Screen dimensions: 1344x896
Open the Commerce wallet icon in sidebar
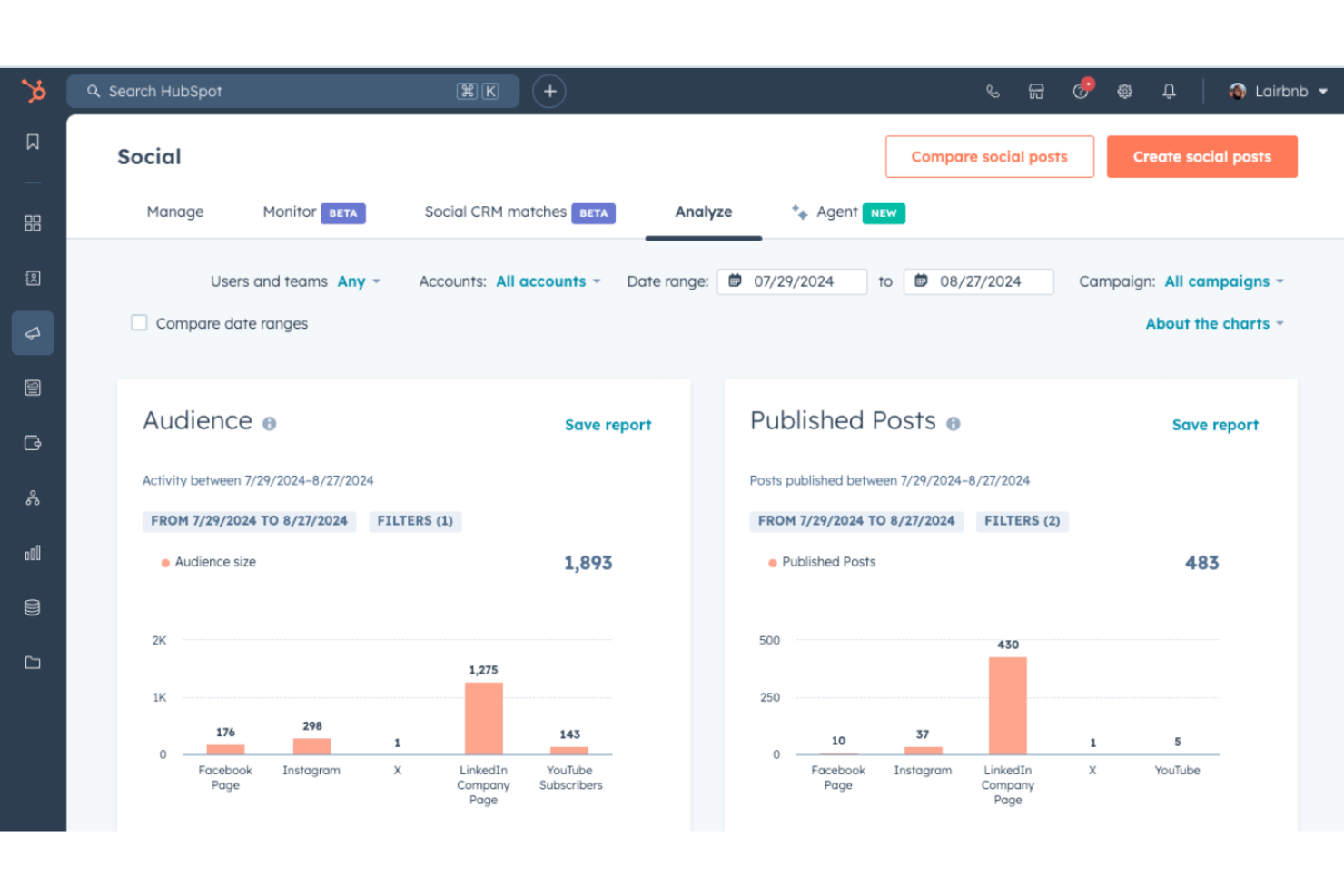(x=33, y=443)
